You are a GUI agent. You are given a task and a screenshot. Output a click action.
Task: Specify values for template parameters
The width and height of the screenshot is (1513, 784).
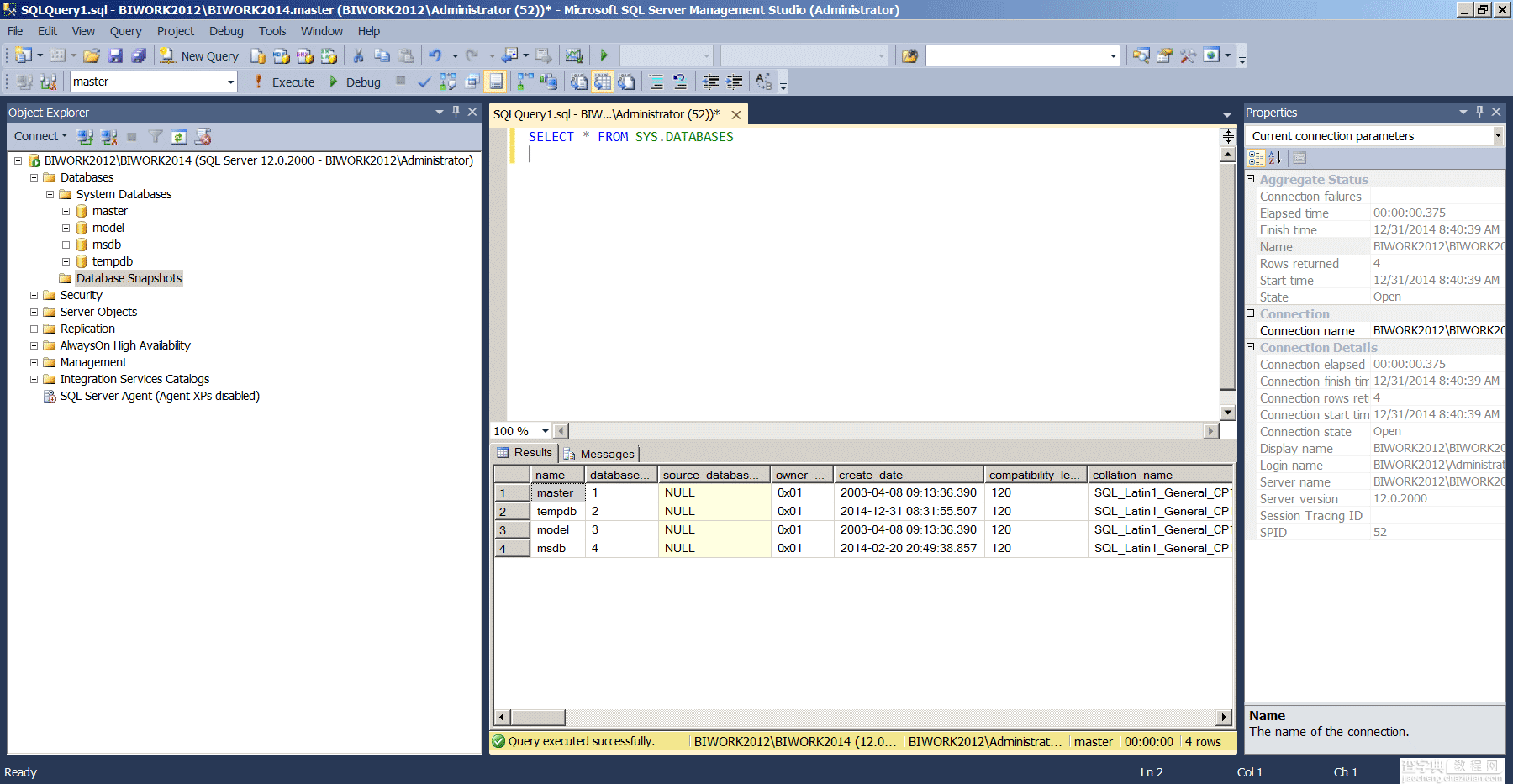pos(763,82)
